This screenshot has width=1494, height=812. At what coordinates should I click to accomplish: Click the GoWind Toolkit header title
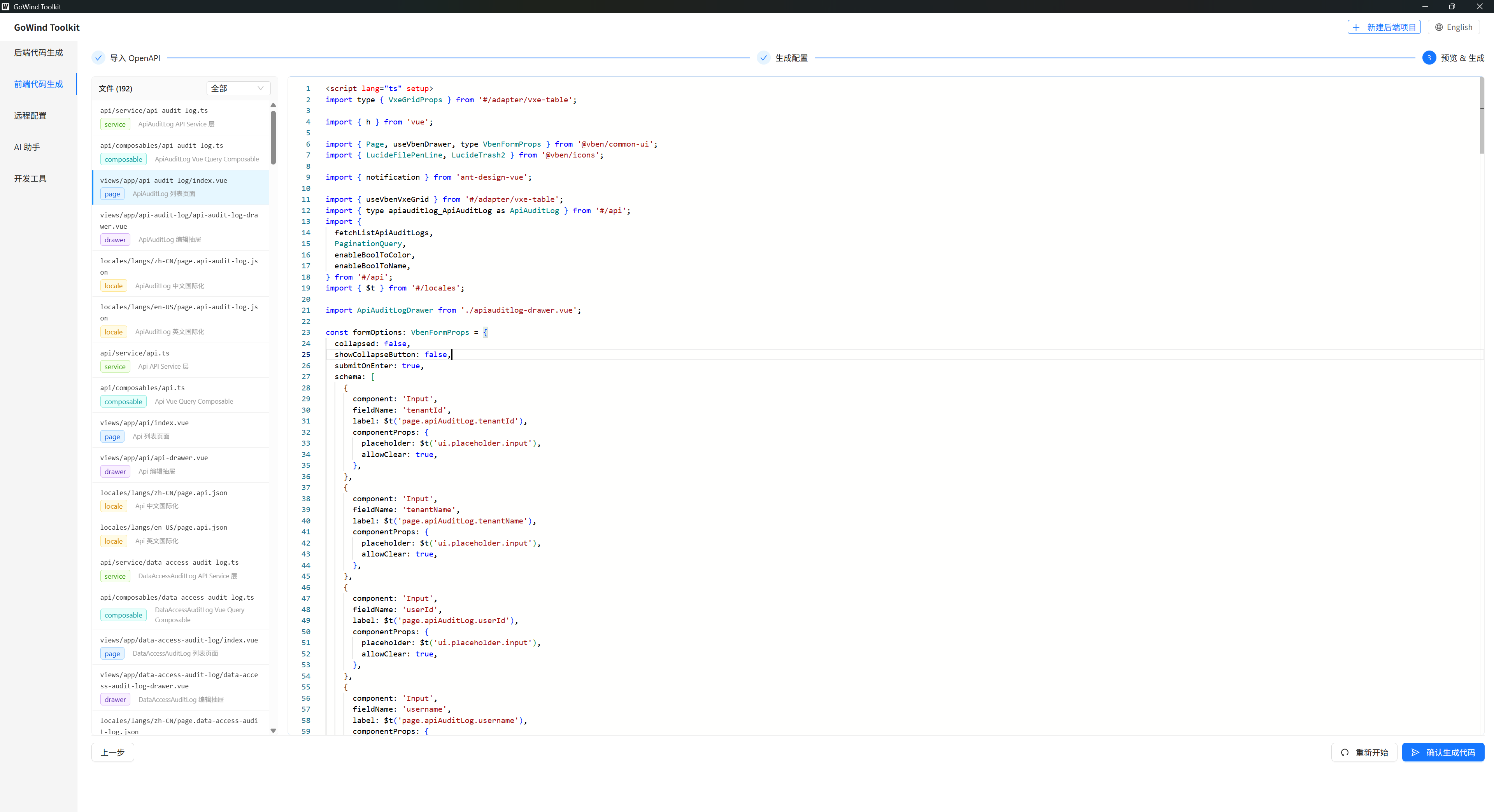[46, 27]
